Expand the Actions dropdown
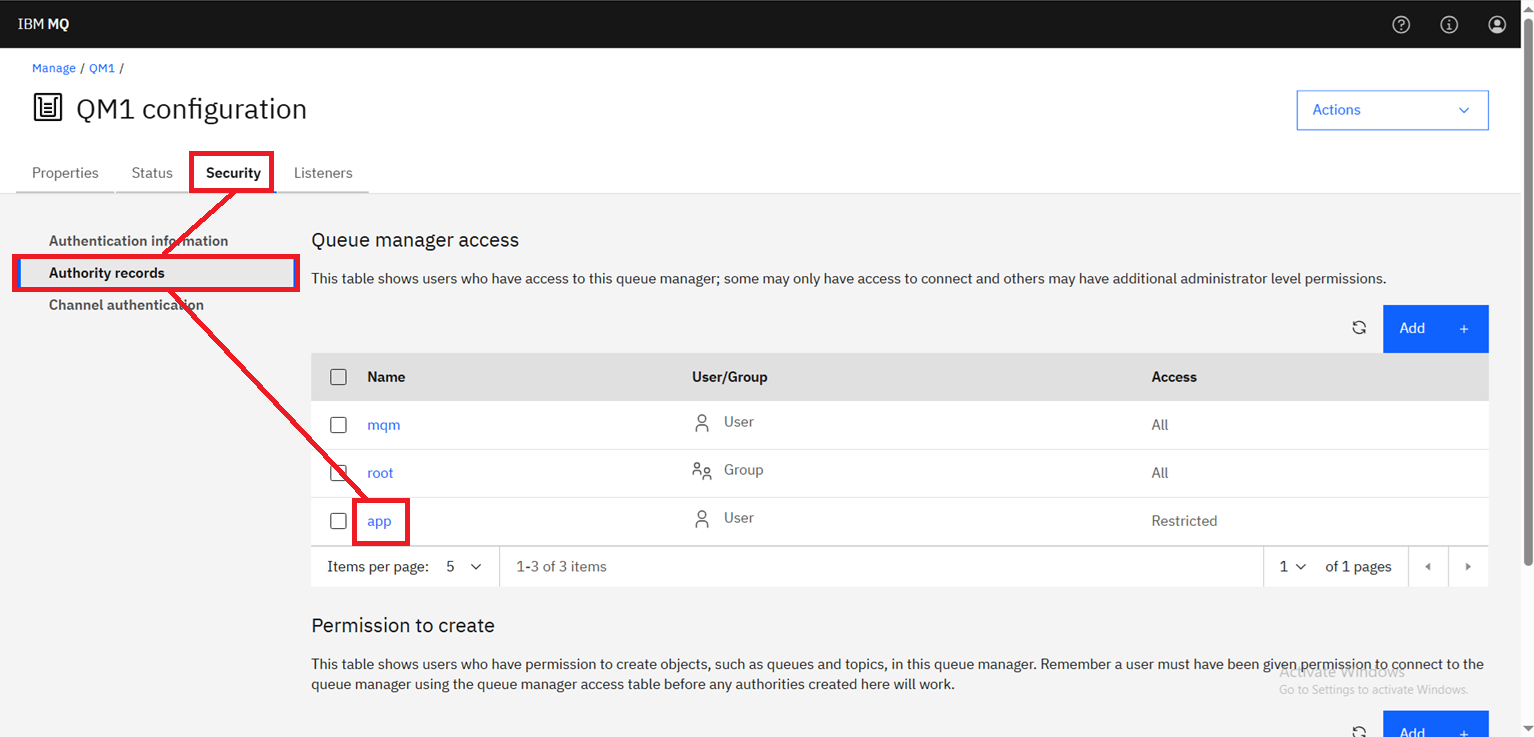The height and width of the screenshot is (737, 1534). click(x=1392, y=110)
